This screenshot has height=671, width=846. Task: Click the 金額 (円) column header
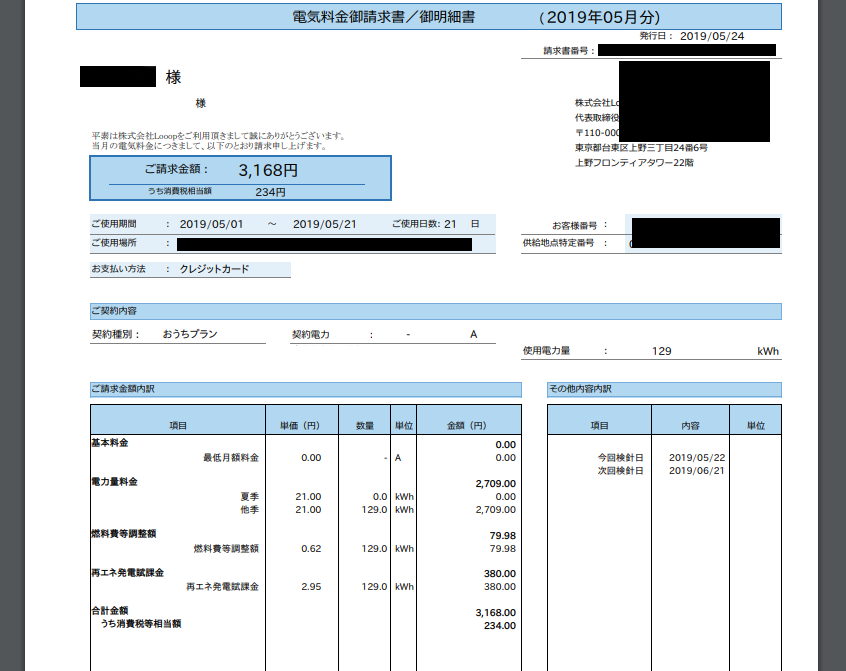tap(460, 419)
